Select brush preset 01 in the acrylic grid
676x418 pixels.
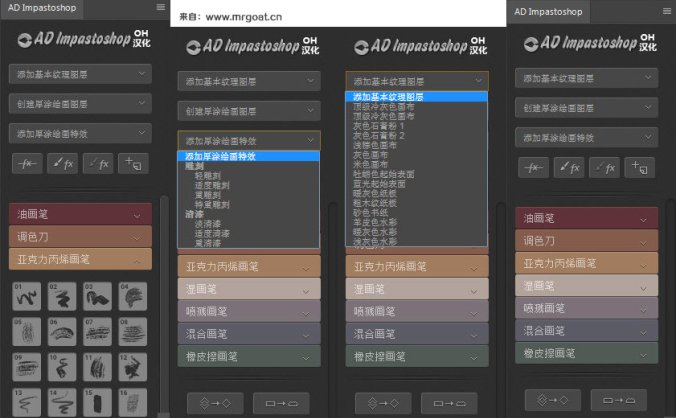(x=26, y=296)
